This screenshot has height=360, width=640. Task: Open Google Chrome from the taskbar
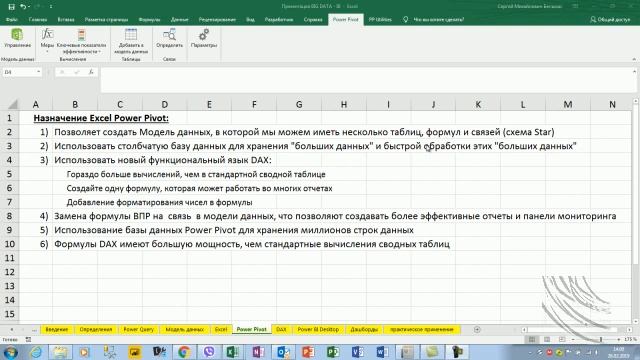(184, 352)
